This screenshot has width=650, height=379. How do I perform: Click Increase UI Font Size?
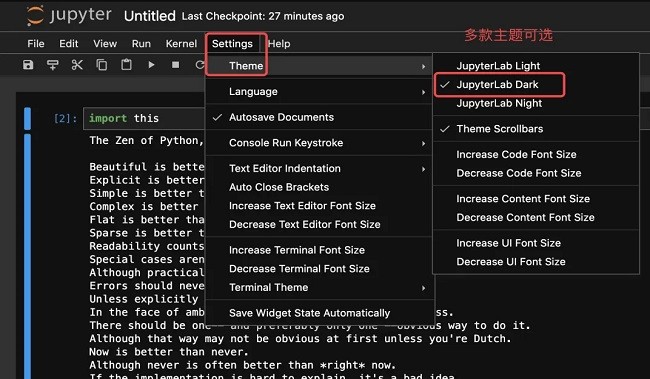coord(536,243)
